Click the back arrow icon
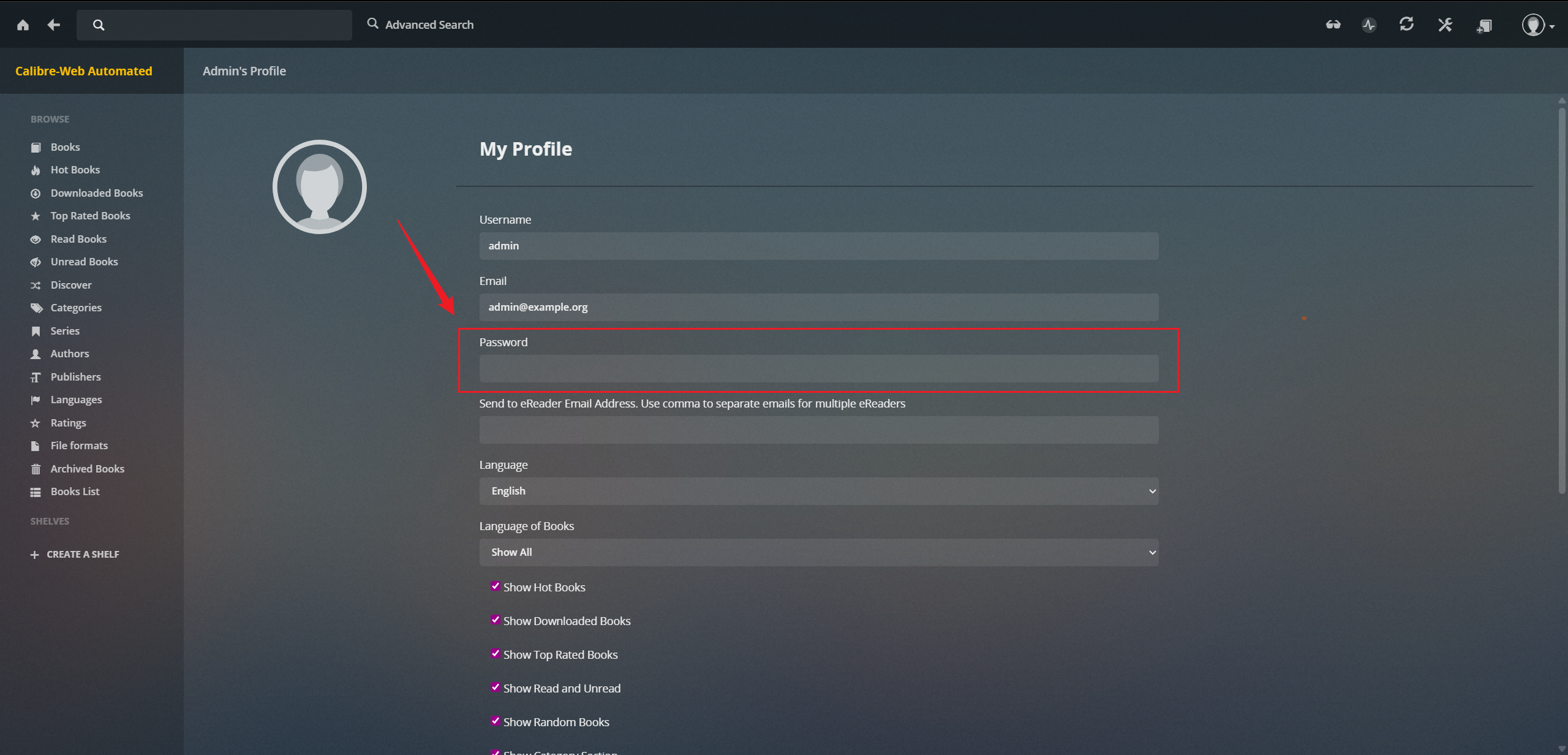The height and width of the screenshot is (755, 1568). [x=54, y=25]
